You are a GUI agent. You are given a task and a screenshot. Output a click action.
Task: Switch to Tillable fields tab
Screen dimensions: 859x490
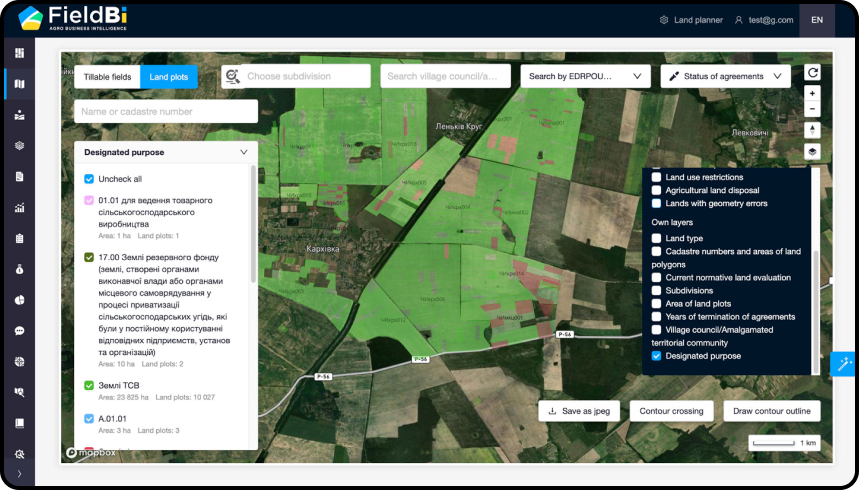pyautogui.click(x=107, y=77)
